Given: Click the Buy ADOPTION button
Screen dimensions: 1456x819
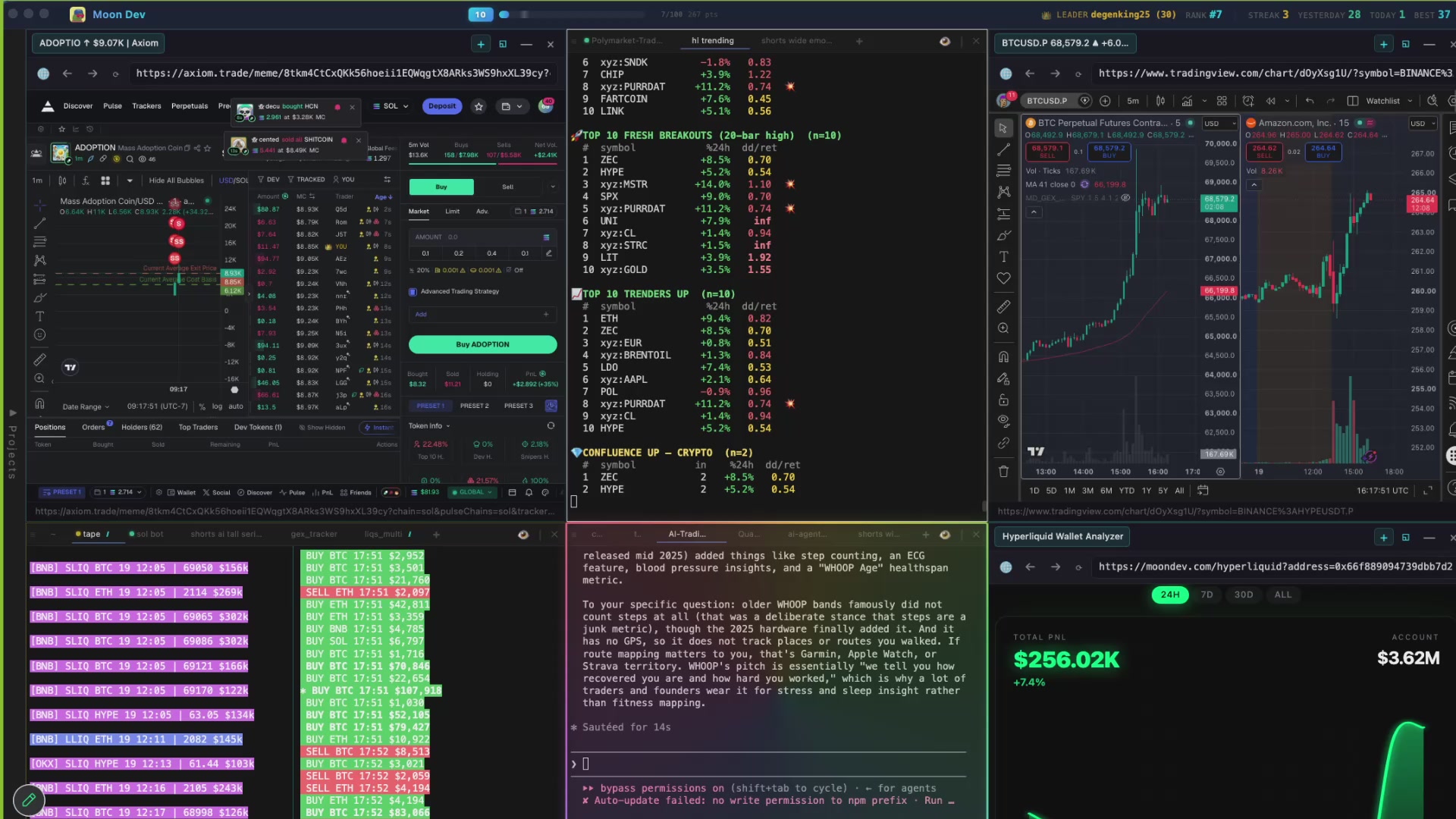Looking at the screenshot, I should pyautogui.click(x=482, y=344).
